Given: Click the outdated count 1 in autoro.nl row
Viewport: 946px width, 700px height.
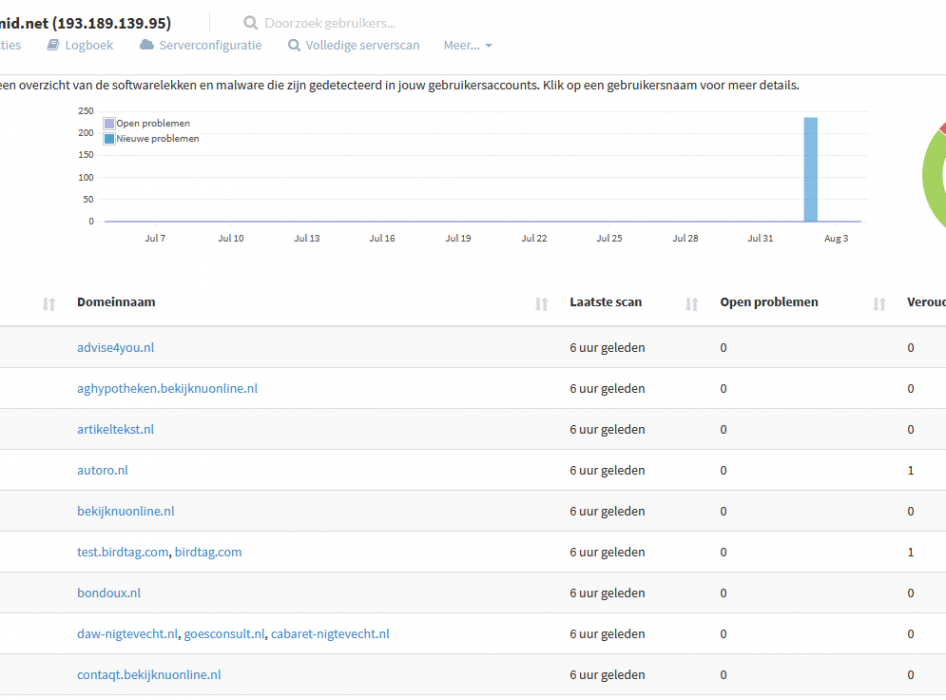Looking at the screenshot, I should click(x=910, y=470).
